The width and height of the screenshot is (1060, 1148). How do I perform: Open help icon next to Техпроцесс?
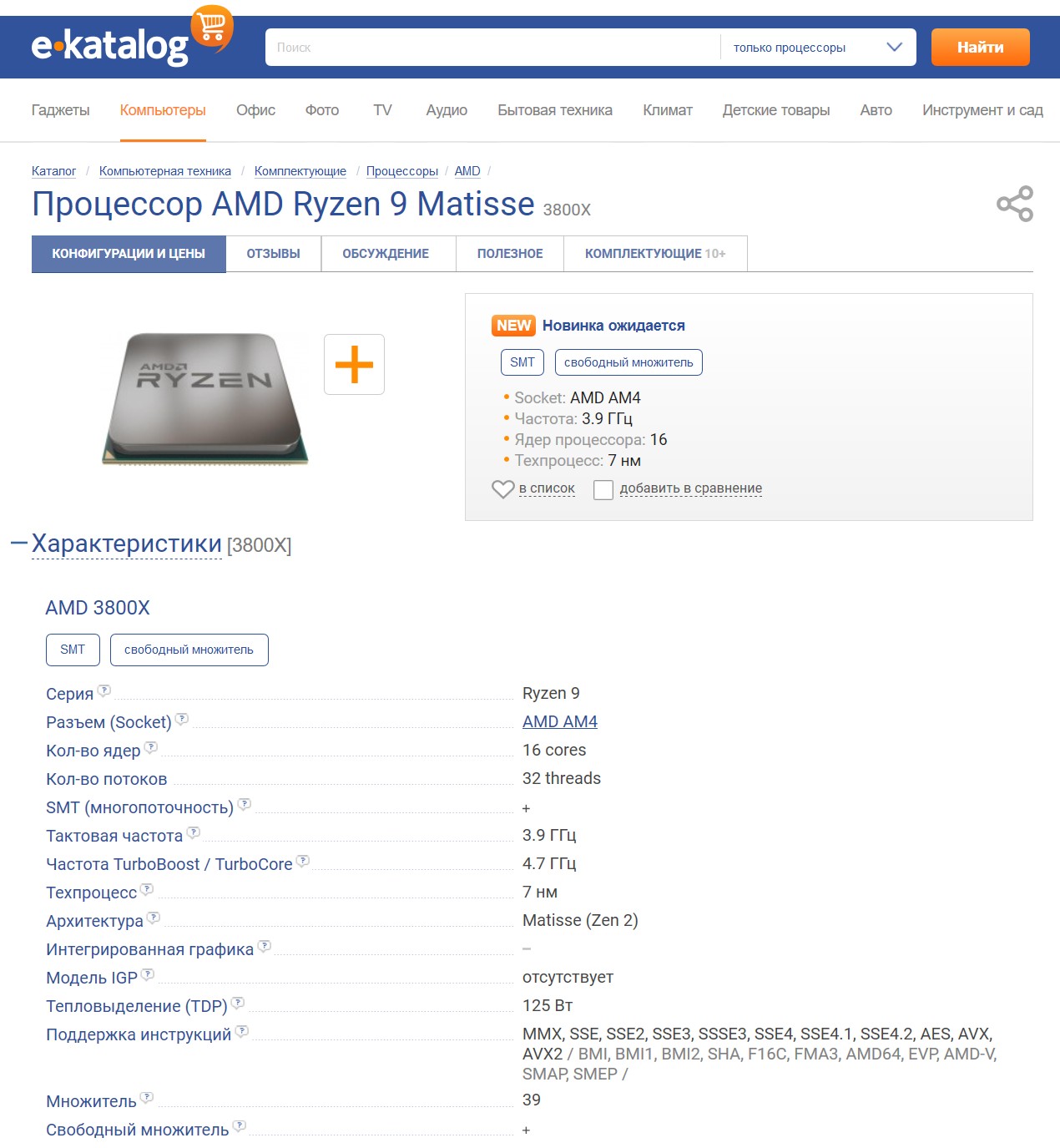pos(147,889)
